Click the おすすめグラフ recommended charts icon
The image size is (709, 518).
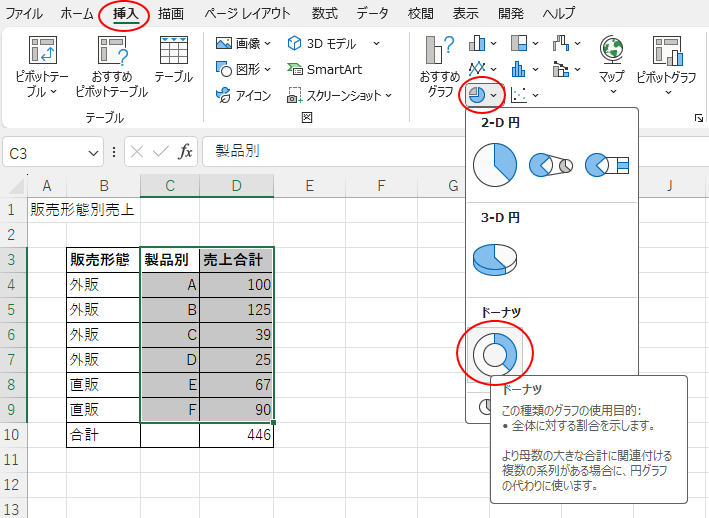click(x=439, y=66)
